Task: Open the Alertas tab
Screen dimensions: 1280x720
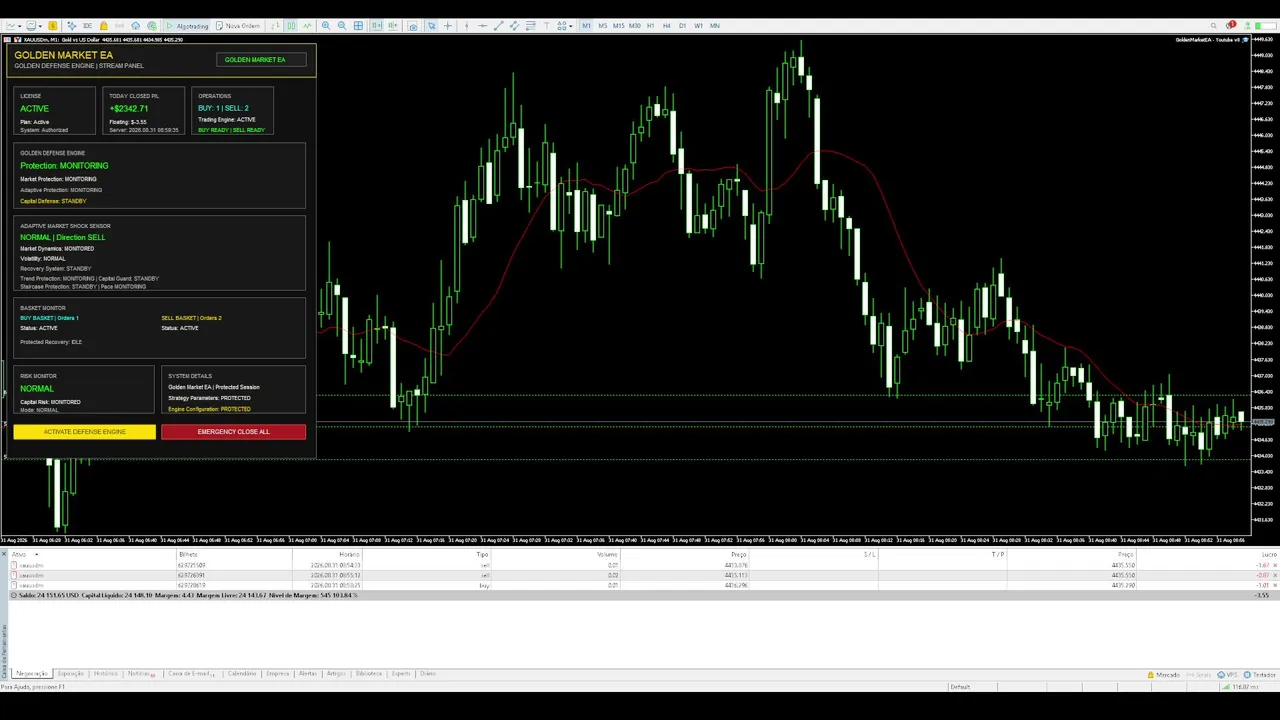Action: [x=308, y=674]
